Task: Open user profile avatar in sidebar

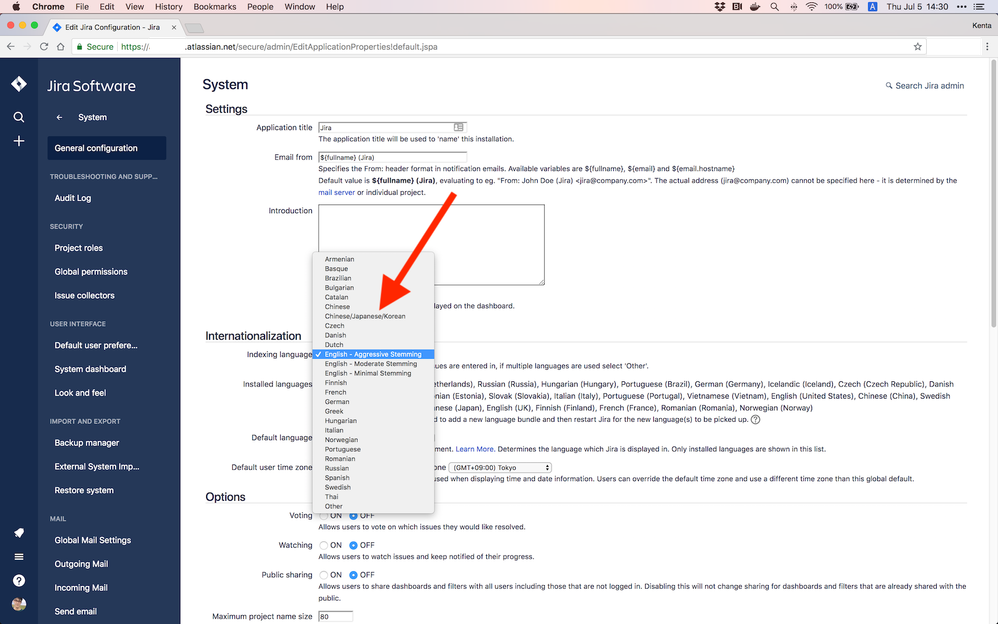Action: click(x=19, y=604)
